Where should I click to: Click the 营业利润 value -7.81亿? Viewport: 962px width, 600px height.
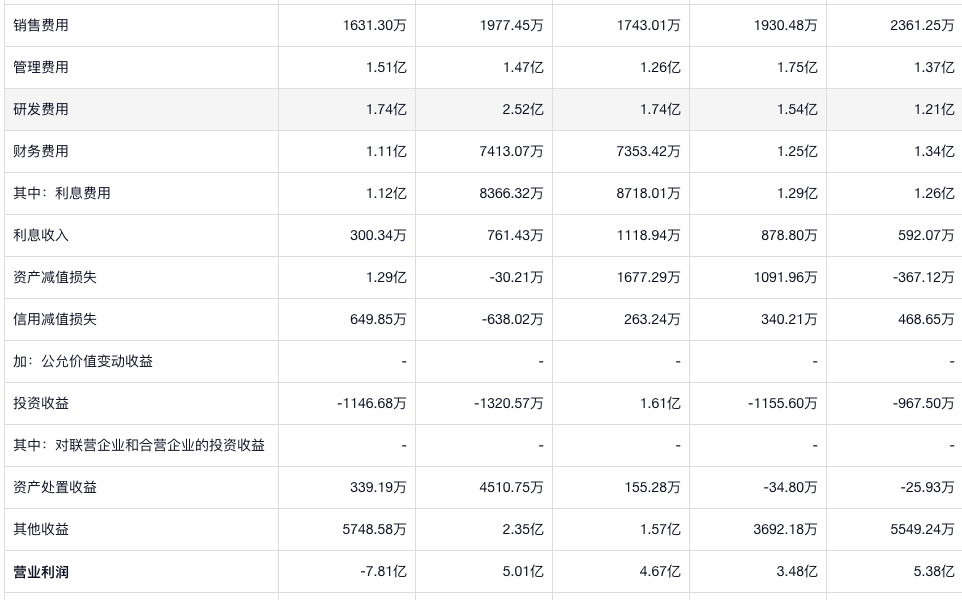383,572
